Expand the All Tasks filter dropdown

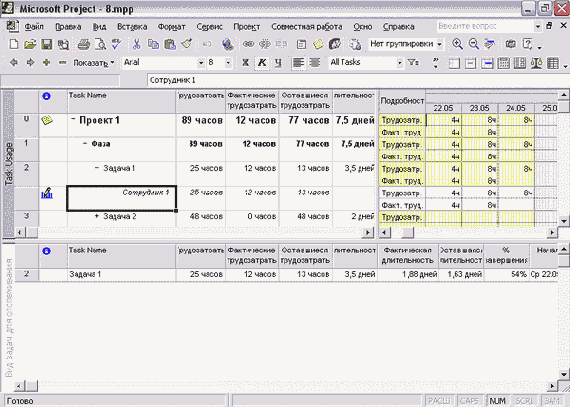point(400,63)
